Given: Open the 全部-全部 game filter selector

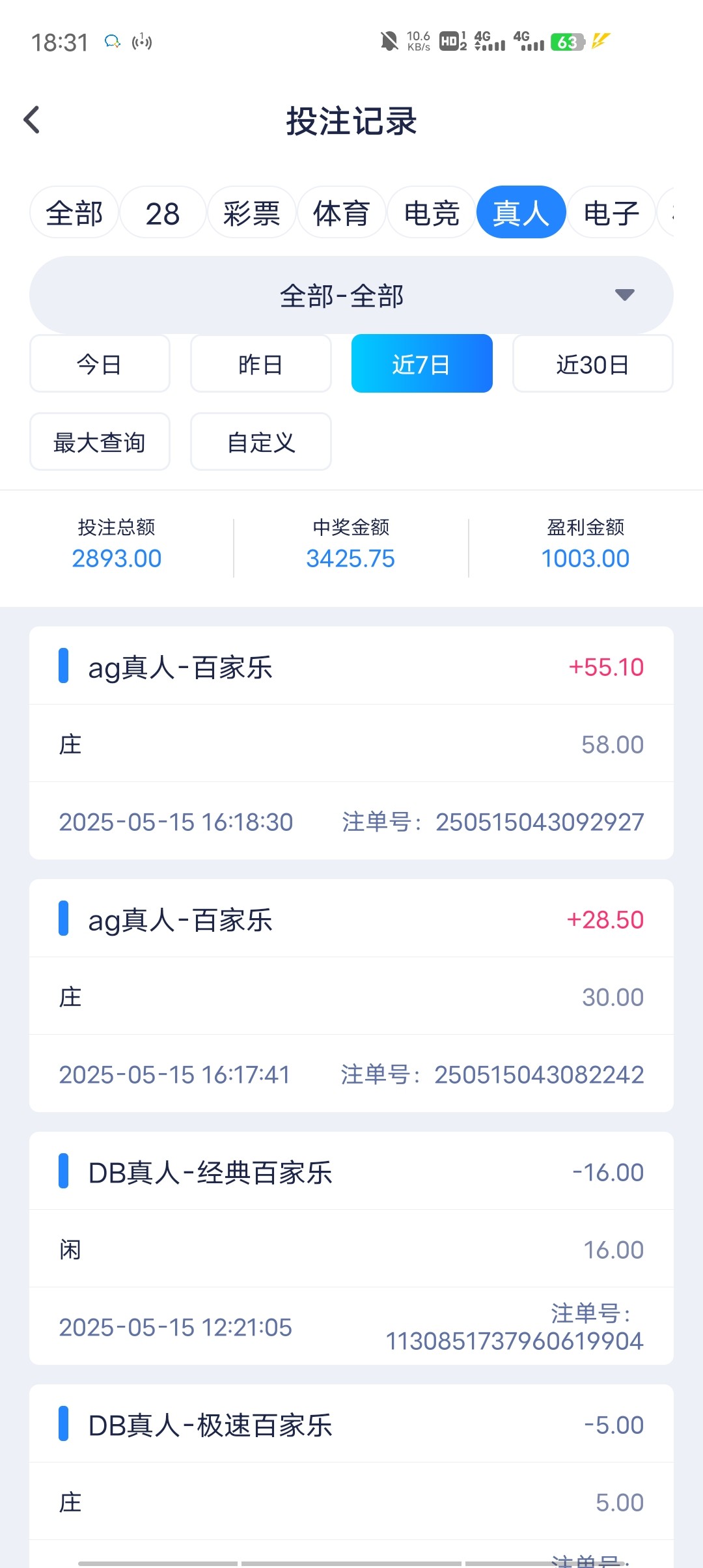Looking at the screenshot, I should (x=341, y=296).
